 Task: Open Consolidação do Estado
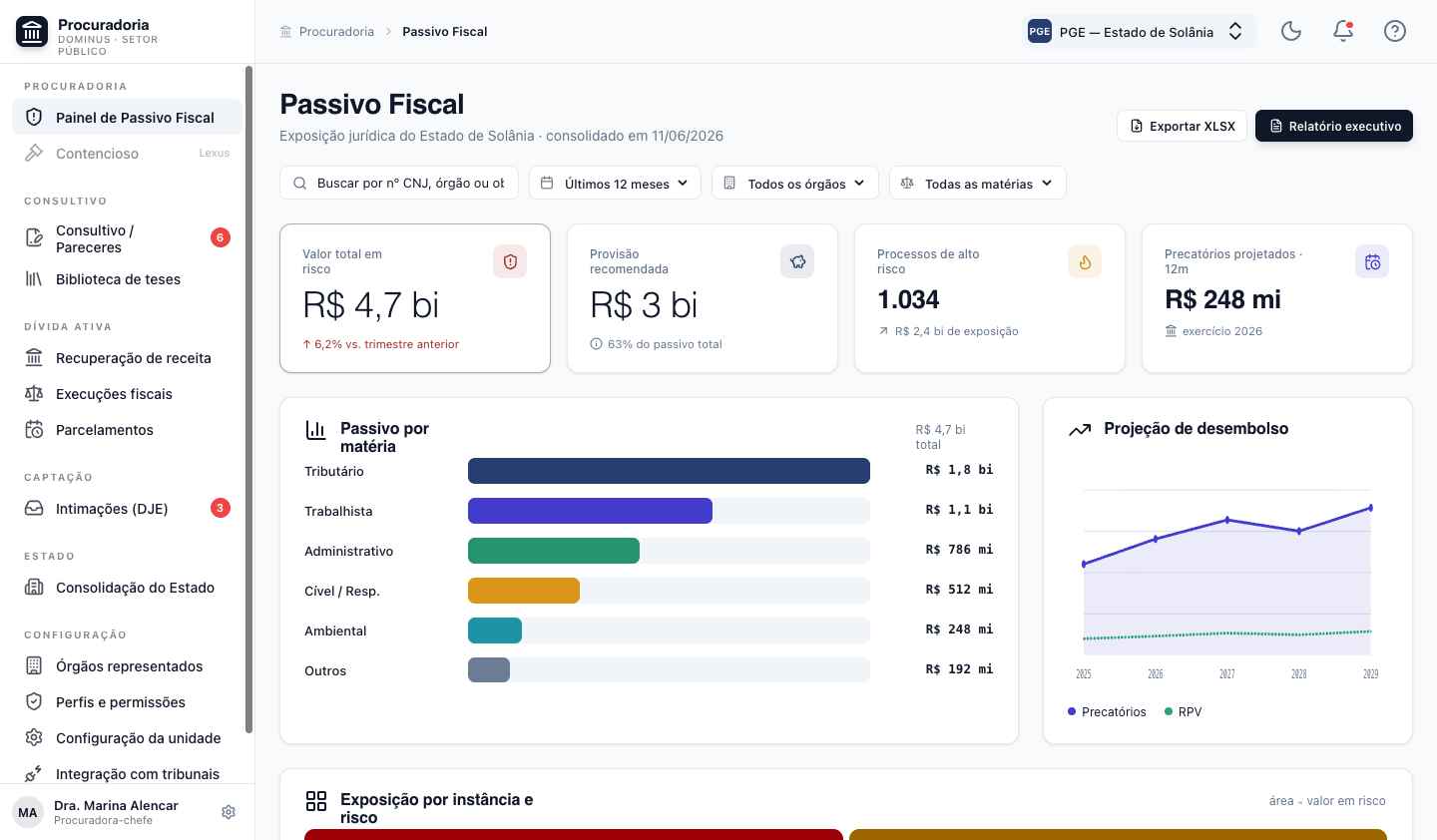[x=127, y=588]
